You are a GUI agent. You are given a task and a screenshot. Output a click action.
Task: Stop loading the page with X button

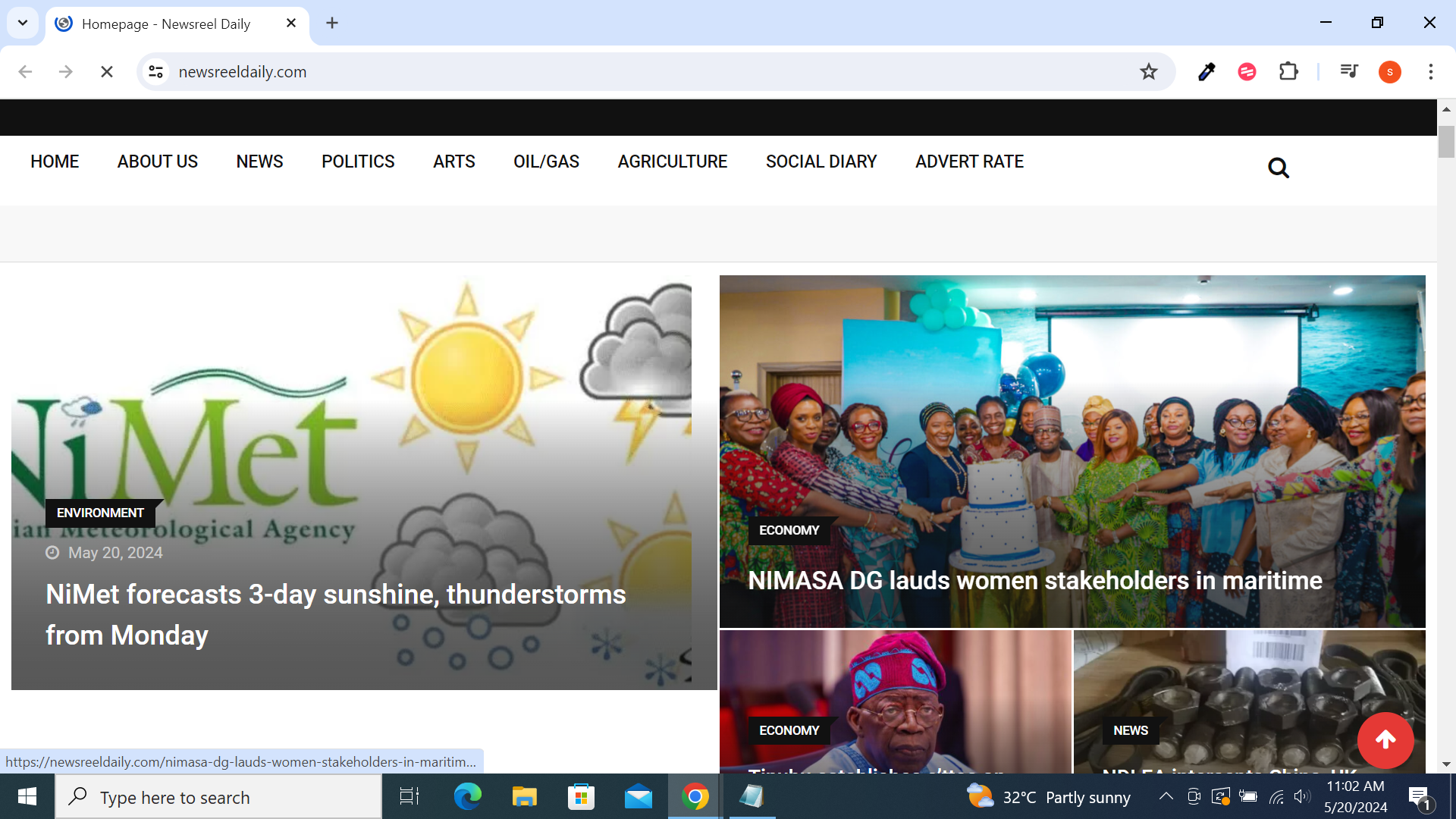click(107, 72)
